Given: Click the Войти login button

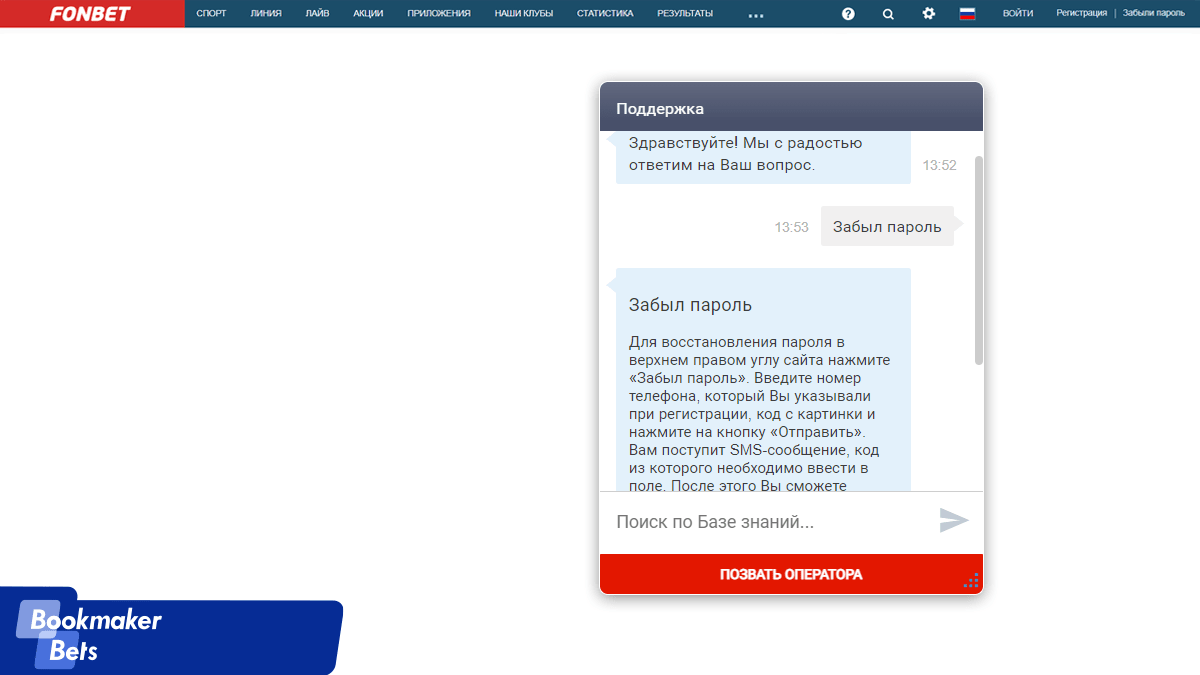Looking at the screenshot, I should (x=1018, y=14).
